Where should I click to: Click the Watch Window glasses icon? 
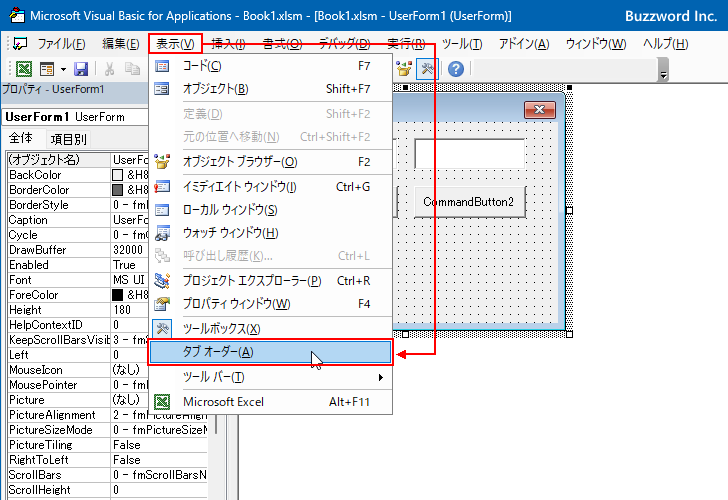[x=162, y=233]
